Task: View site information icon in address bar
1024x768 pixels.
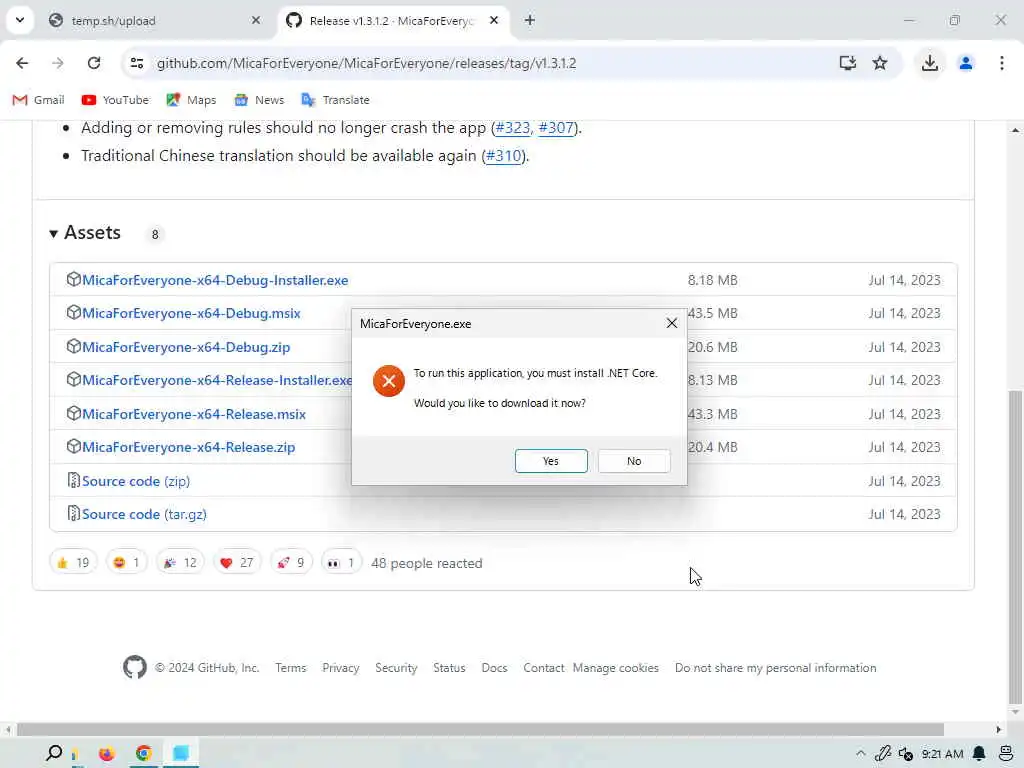Action: [x=137, y=63]
